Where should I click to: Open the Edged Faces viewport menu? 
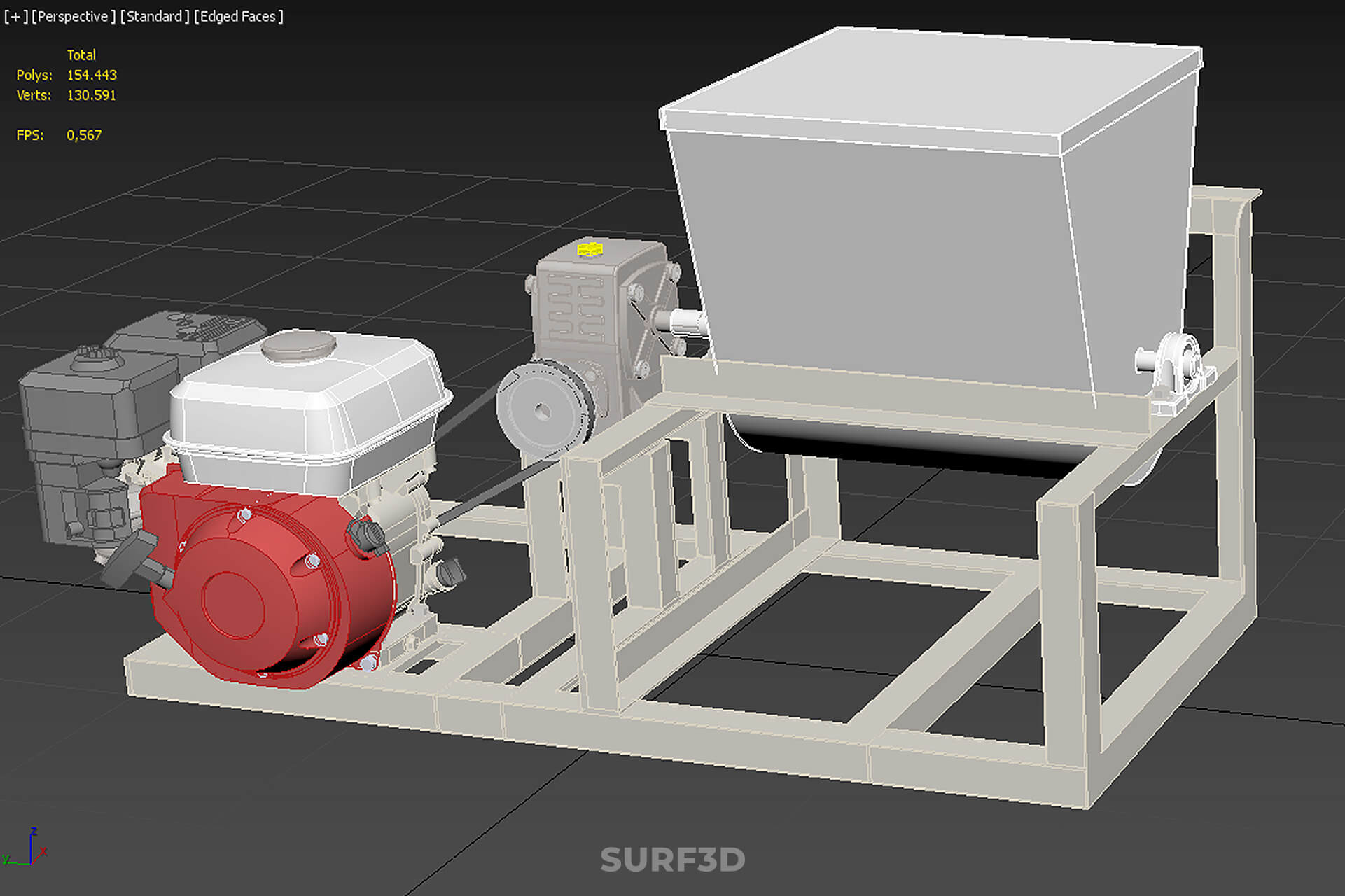coord(239,17)
